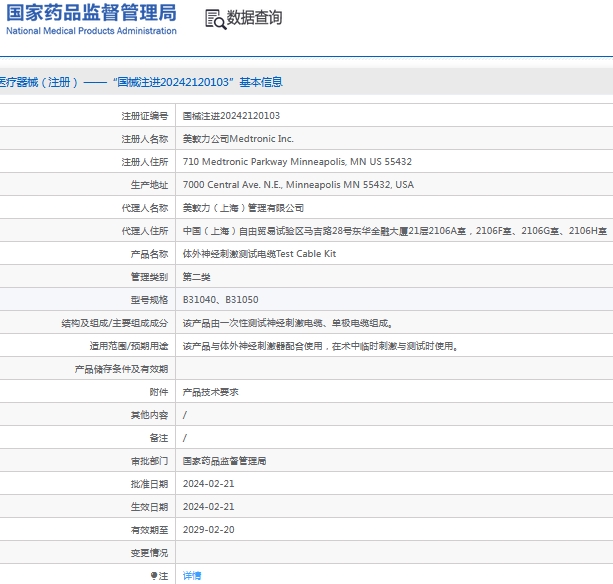Click the 注册人名称 label
The image size is (613, 584).
point(145,139)
